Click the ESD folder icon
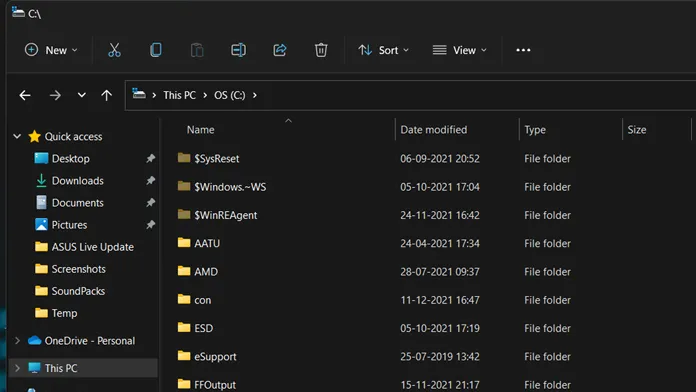 (x=184, y=327)
